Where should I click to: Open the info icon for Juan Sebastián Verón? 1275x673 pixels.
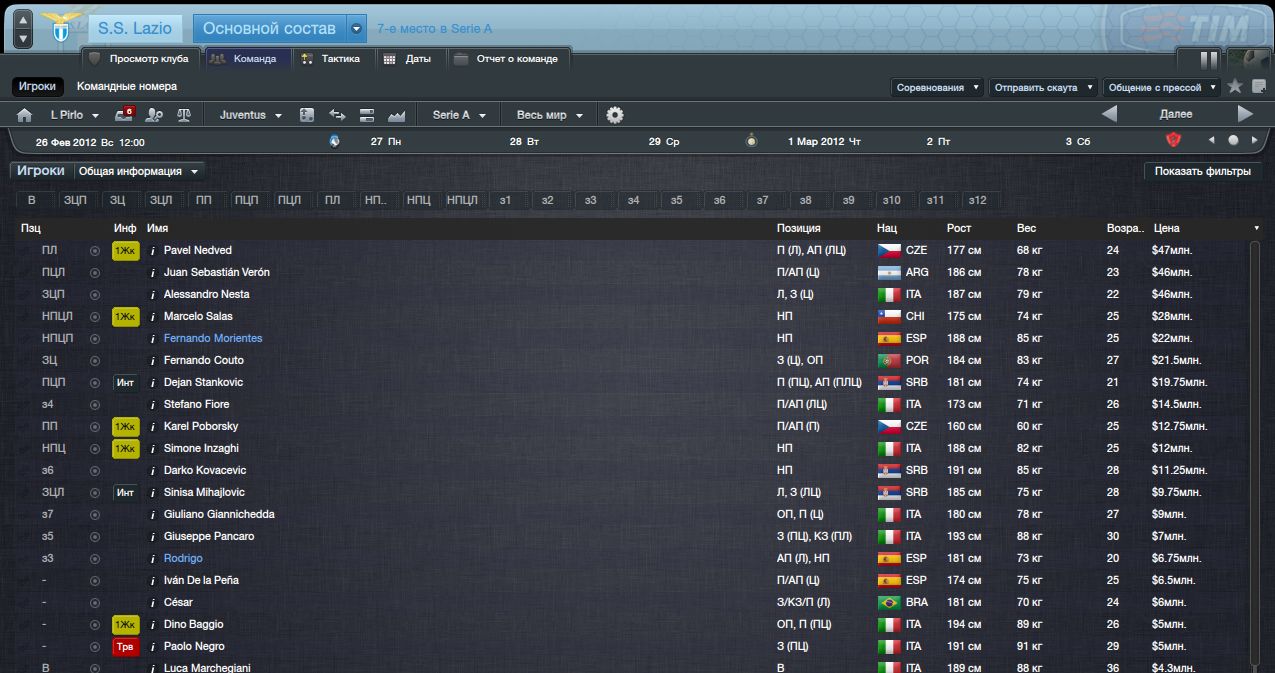click(x=152, y=272)
